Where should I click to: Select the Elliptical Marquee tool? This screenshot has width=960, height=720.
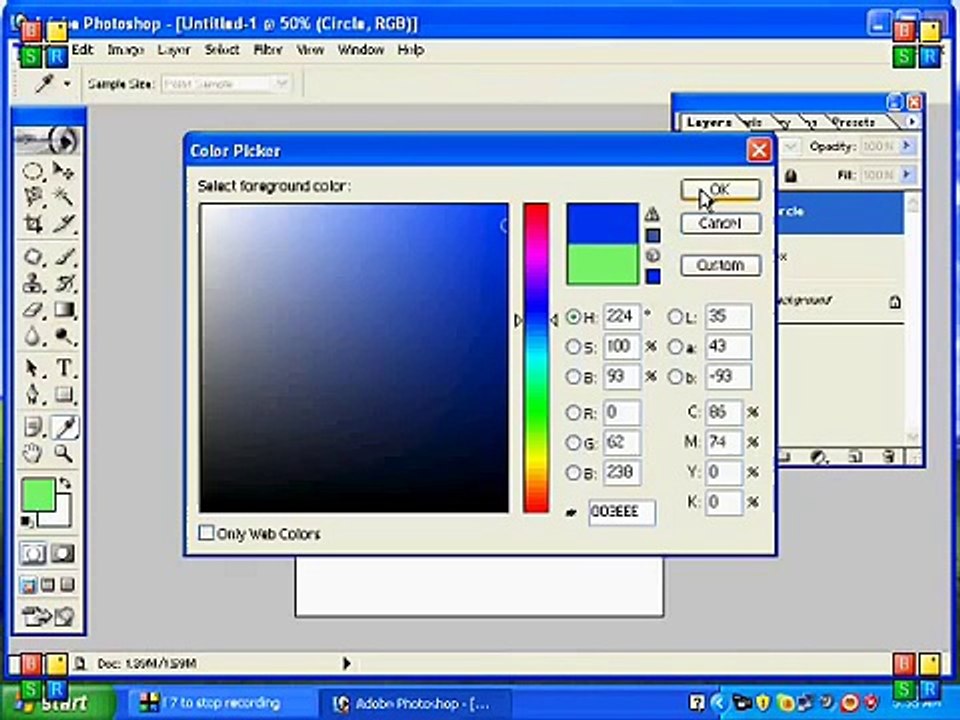[32, 171]
